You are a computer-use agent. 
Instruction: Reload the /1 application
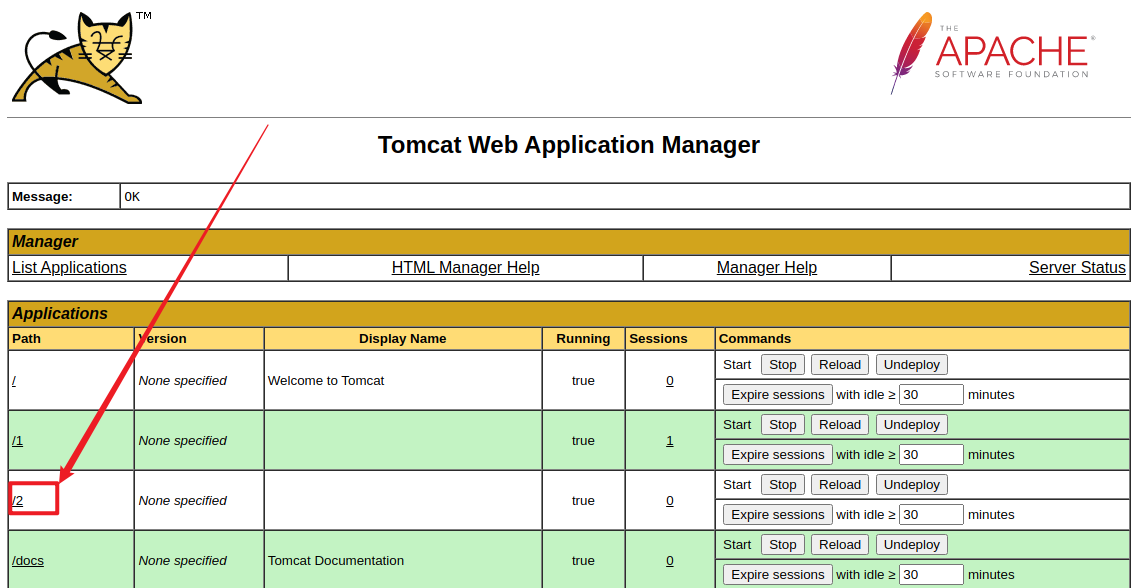(840, 425)
